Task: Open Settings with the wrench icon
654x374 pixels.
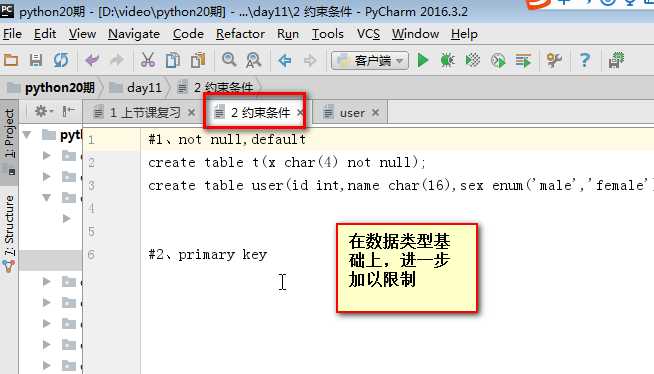Action: click(x=554, y=61)
